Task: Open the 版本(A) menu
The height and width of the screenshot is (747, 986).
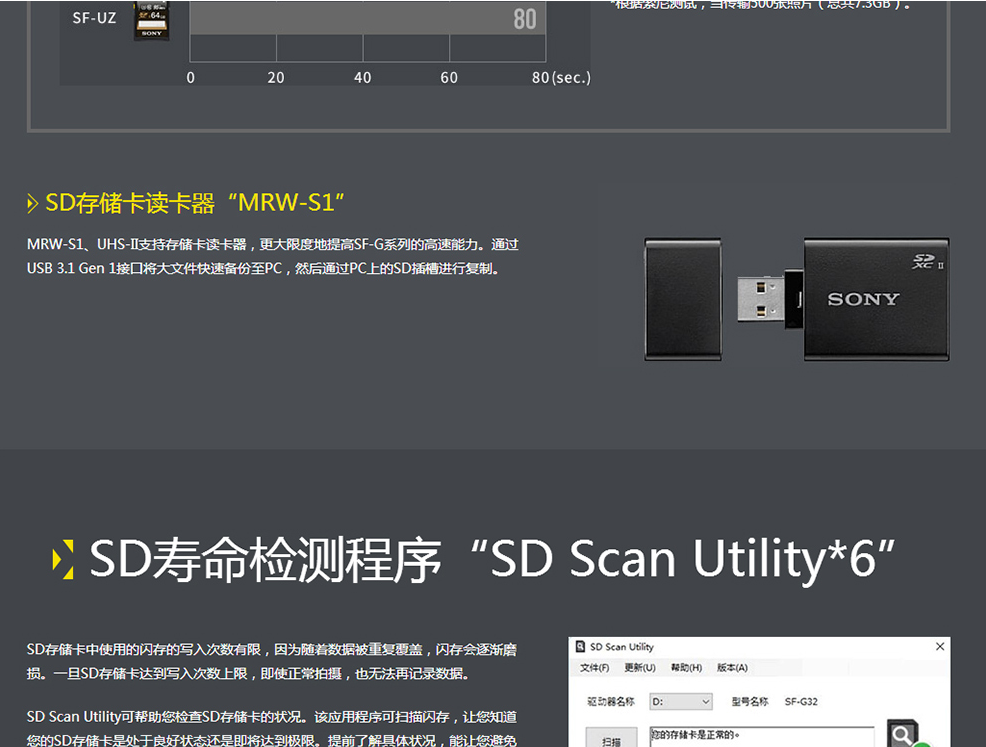Action: (732, 668)
